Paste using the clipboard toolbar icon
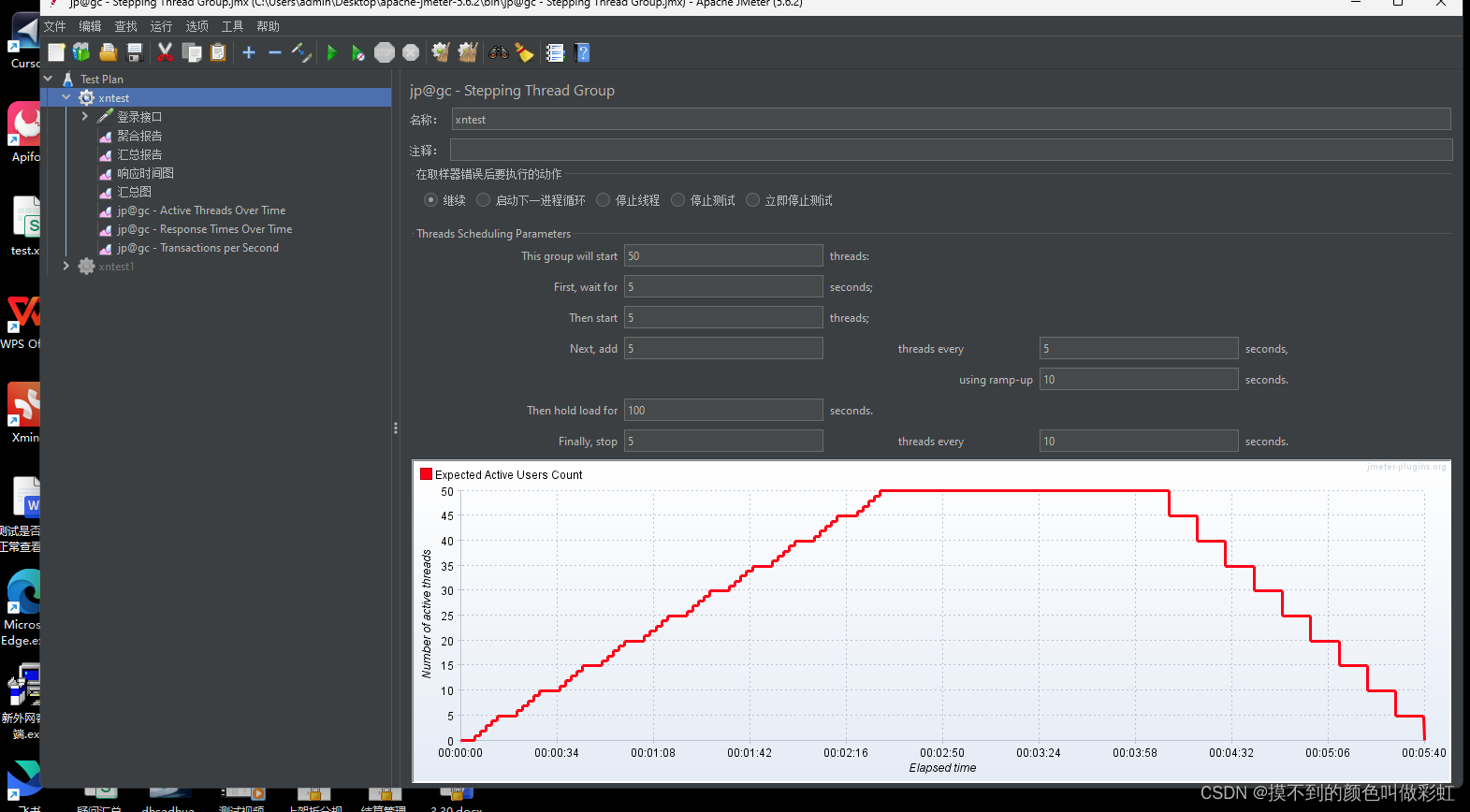 click(x=218, y=52)
